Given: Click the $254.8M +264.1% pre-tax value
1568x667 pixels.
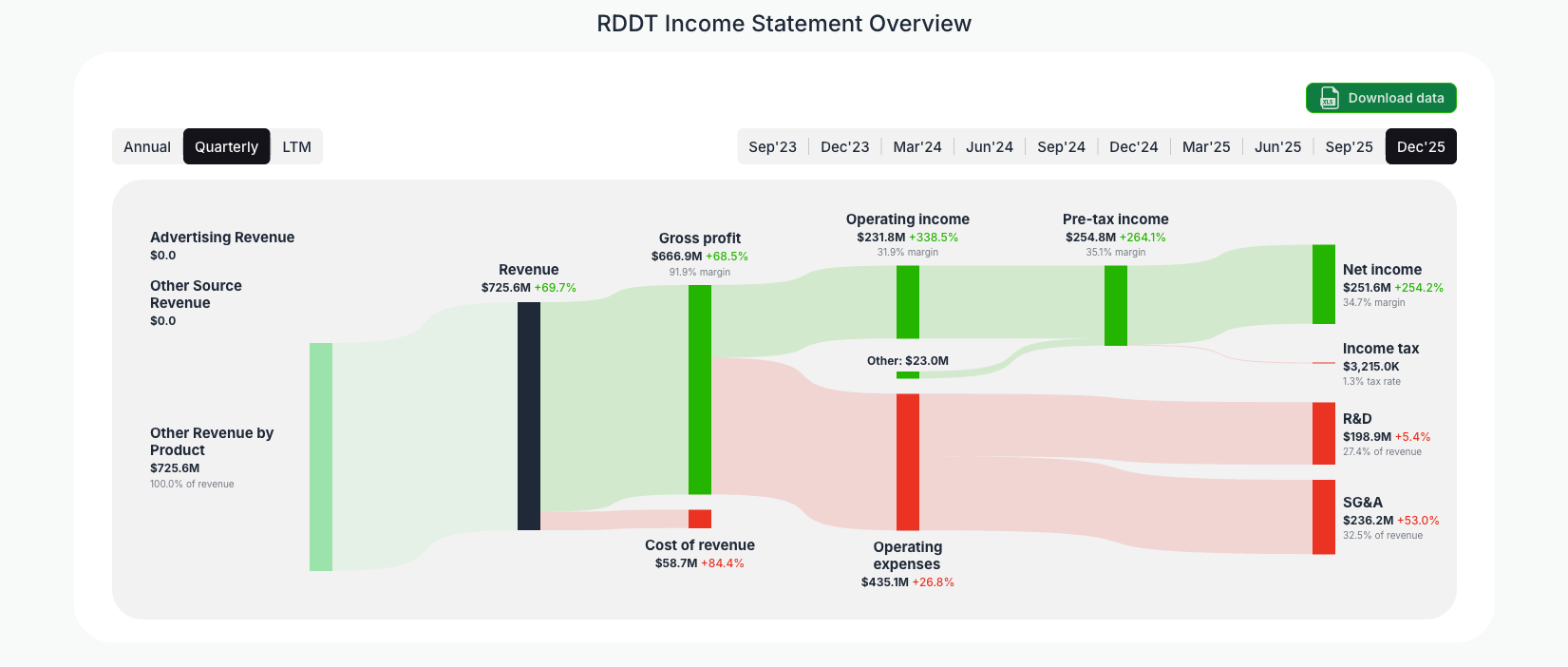Looking at the screenshot, I should coord(1116,238).
